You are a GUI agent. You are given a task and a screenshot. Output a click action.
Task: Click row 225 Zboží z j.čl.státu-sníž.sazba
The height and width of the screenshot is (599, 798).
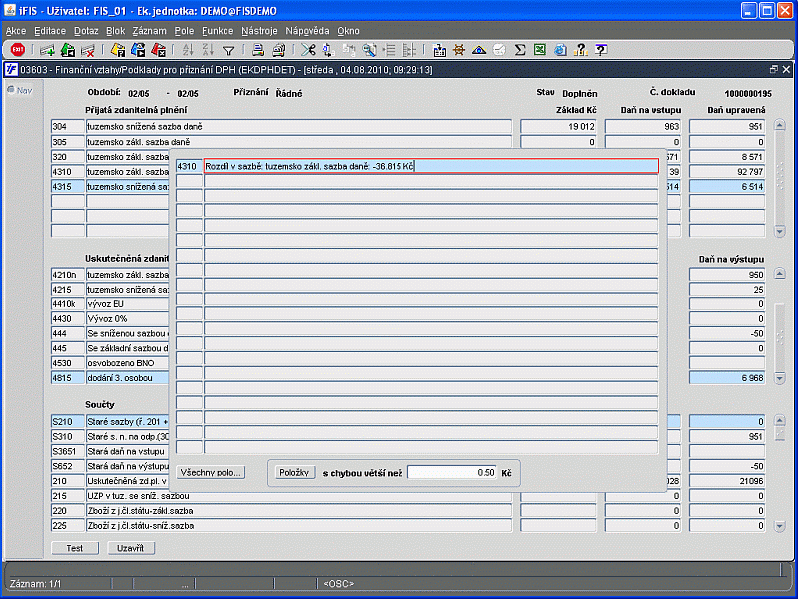pos(281,525)
